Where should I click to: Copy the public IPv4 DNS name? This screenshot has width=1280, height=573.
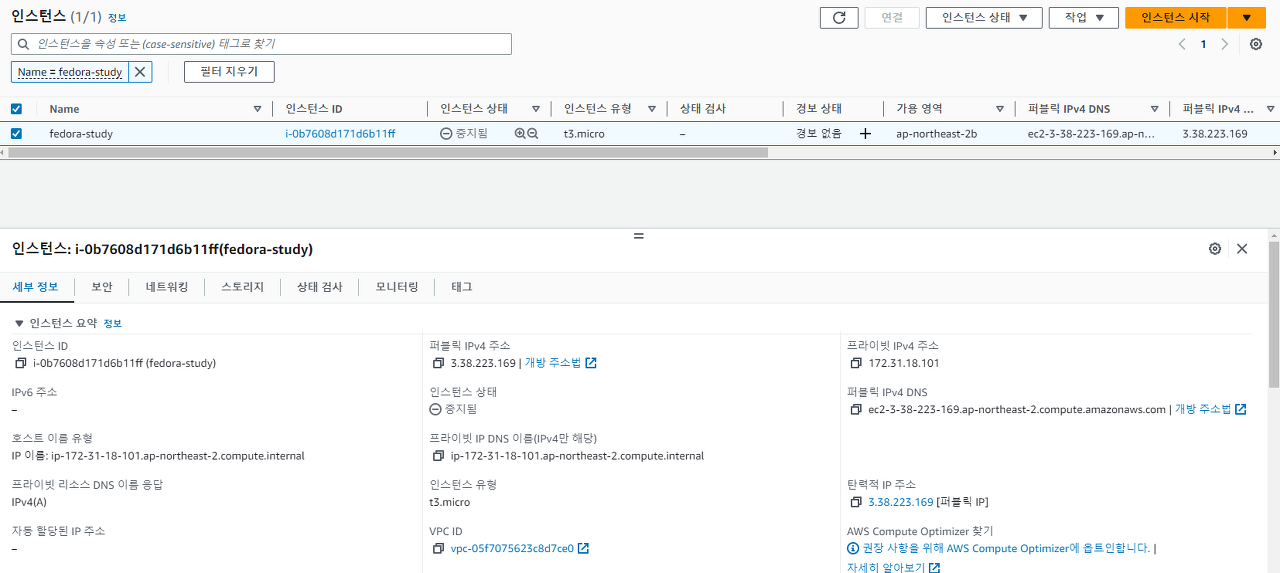click(856, 409)
